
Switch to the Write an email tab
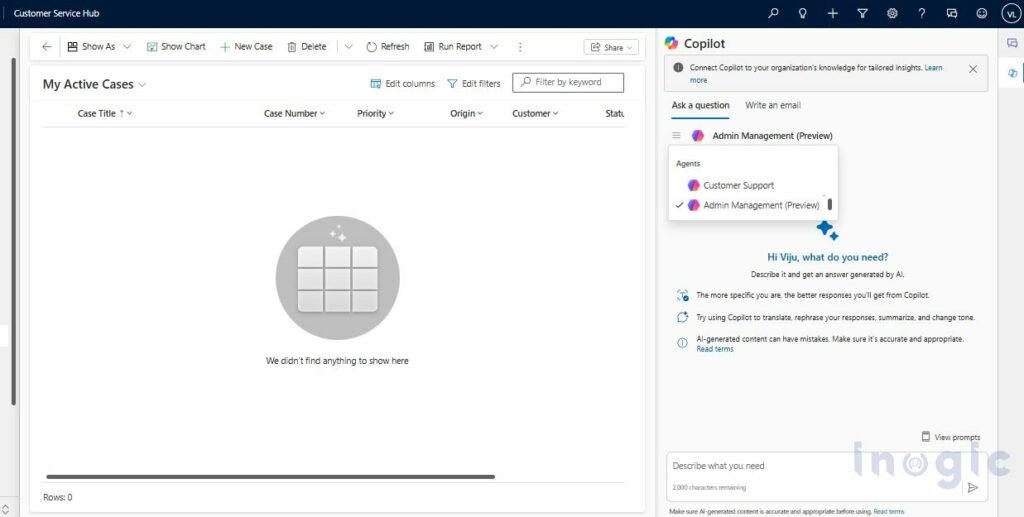point(773,105)
